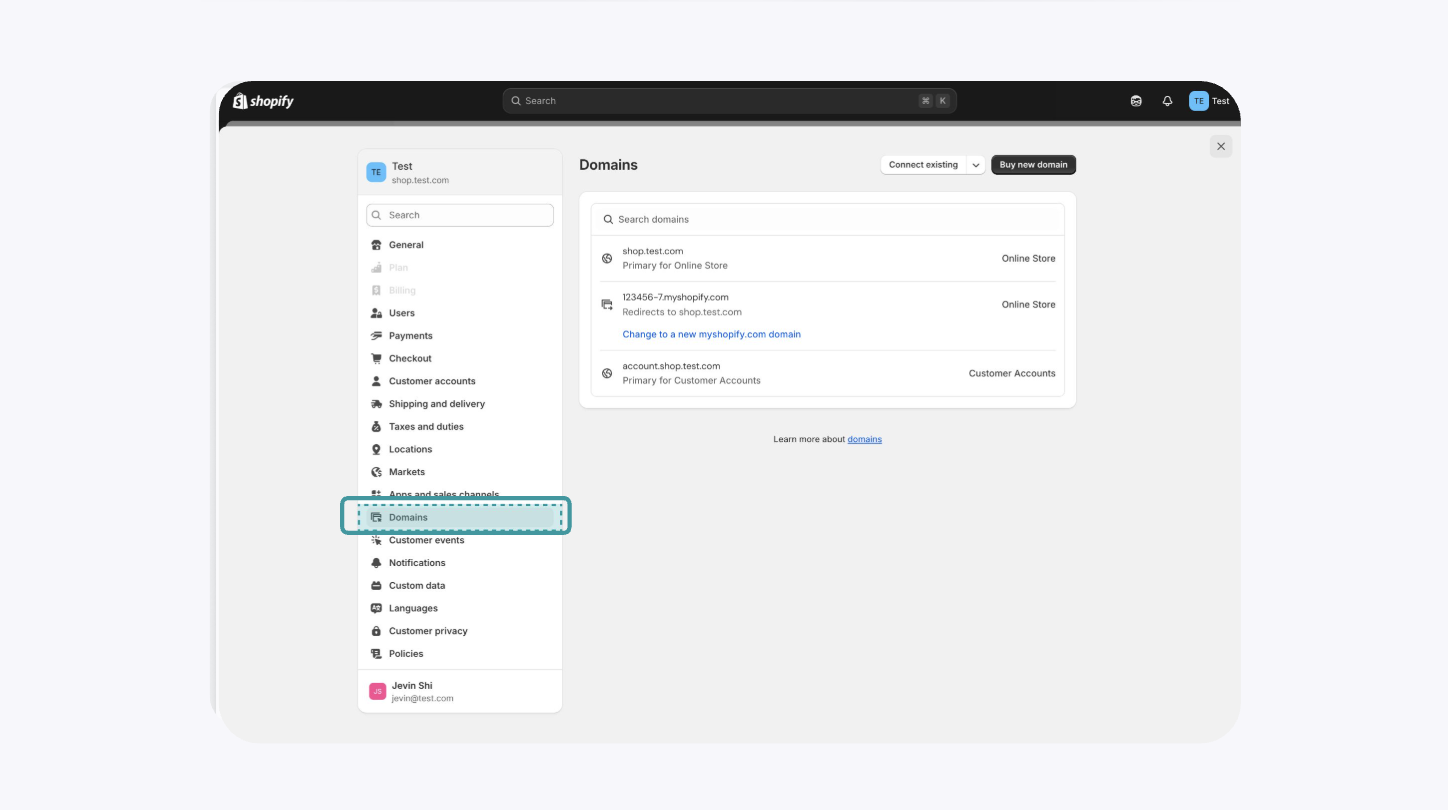Focus the settings sidebar Search box
The image size is (1448, 810).
tap(460, 215)
